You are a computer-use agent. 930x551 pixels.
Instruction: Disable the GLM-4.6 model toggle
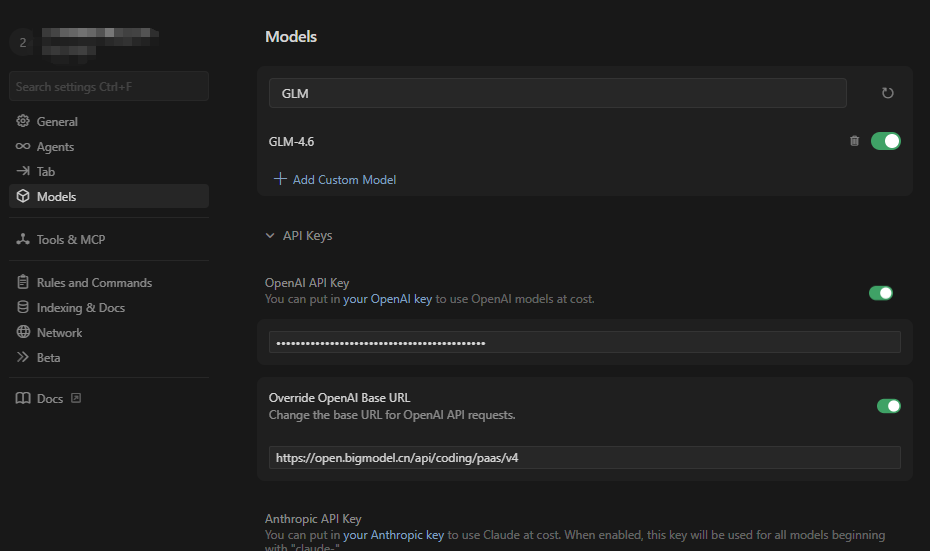point(886,141)
